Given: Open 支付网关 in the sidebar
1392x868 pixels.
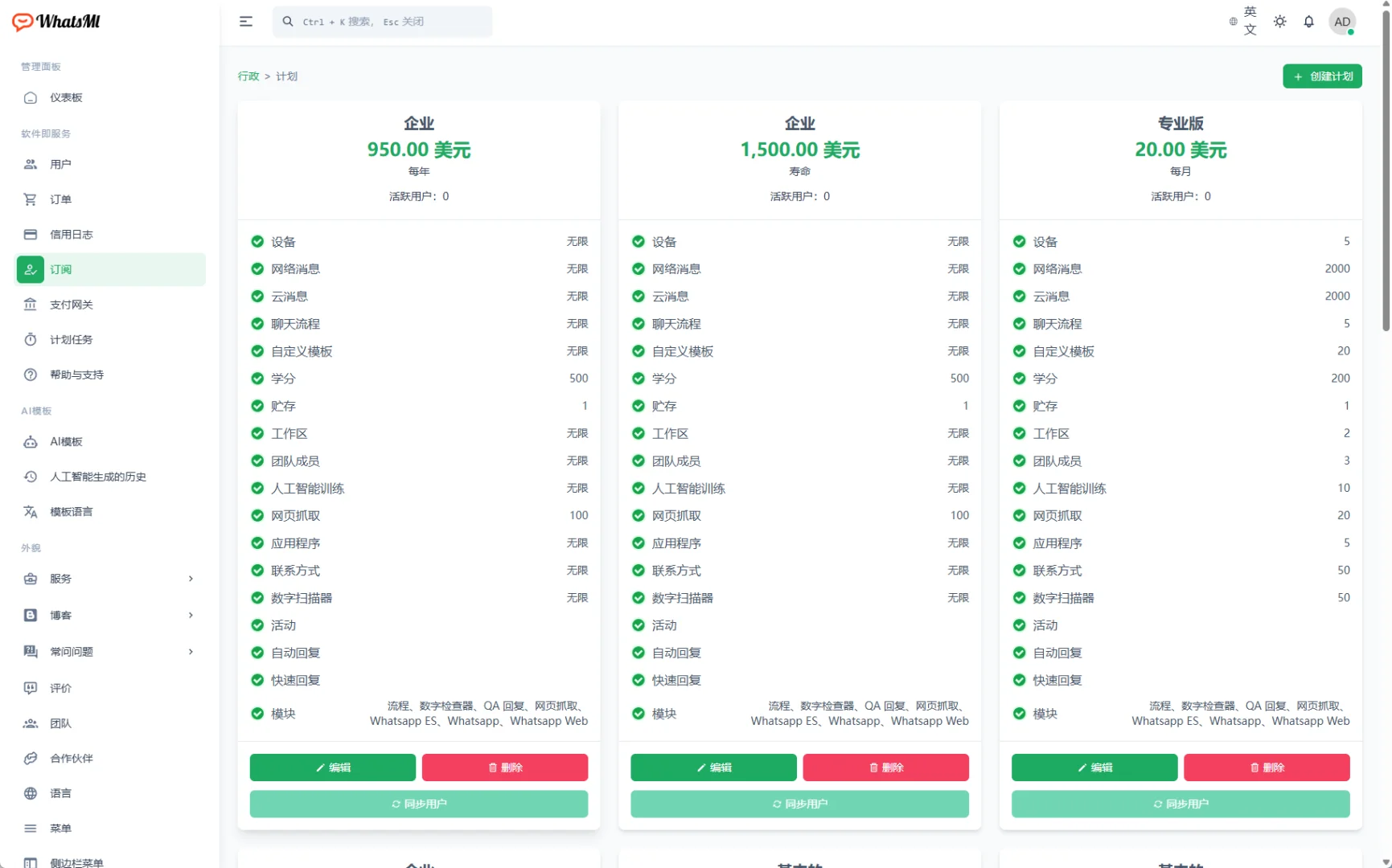Looking at the screenshot, I should tap(110, 305).
